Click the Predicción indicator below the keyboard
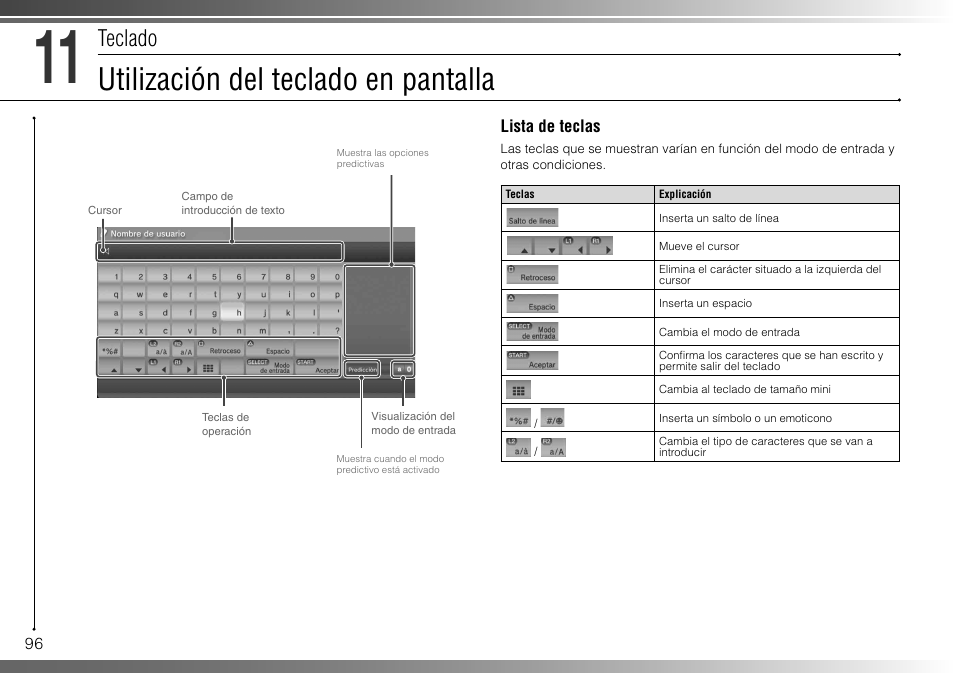This screenshot has width=954, height=673. 362,369
